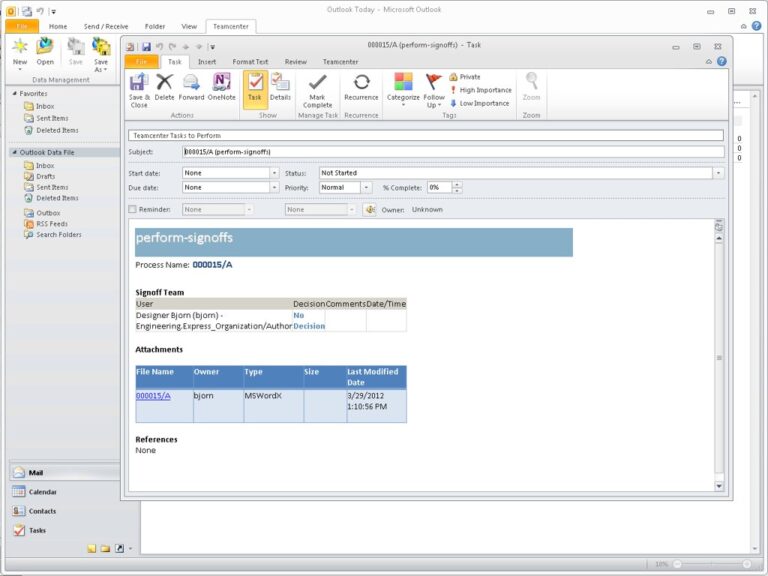Send the task to OneNote

coord(221,87)
